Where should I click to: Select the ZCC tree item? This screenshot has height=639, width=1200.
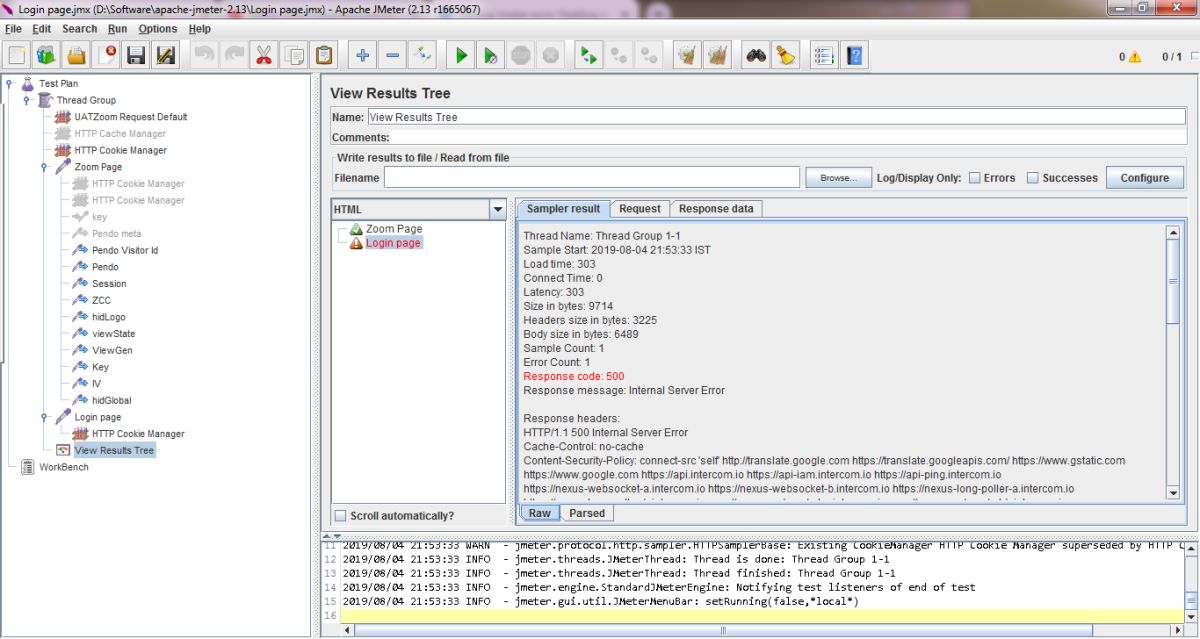pos(101,300)
